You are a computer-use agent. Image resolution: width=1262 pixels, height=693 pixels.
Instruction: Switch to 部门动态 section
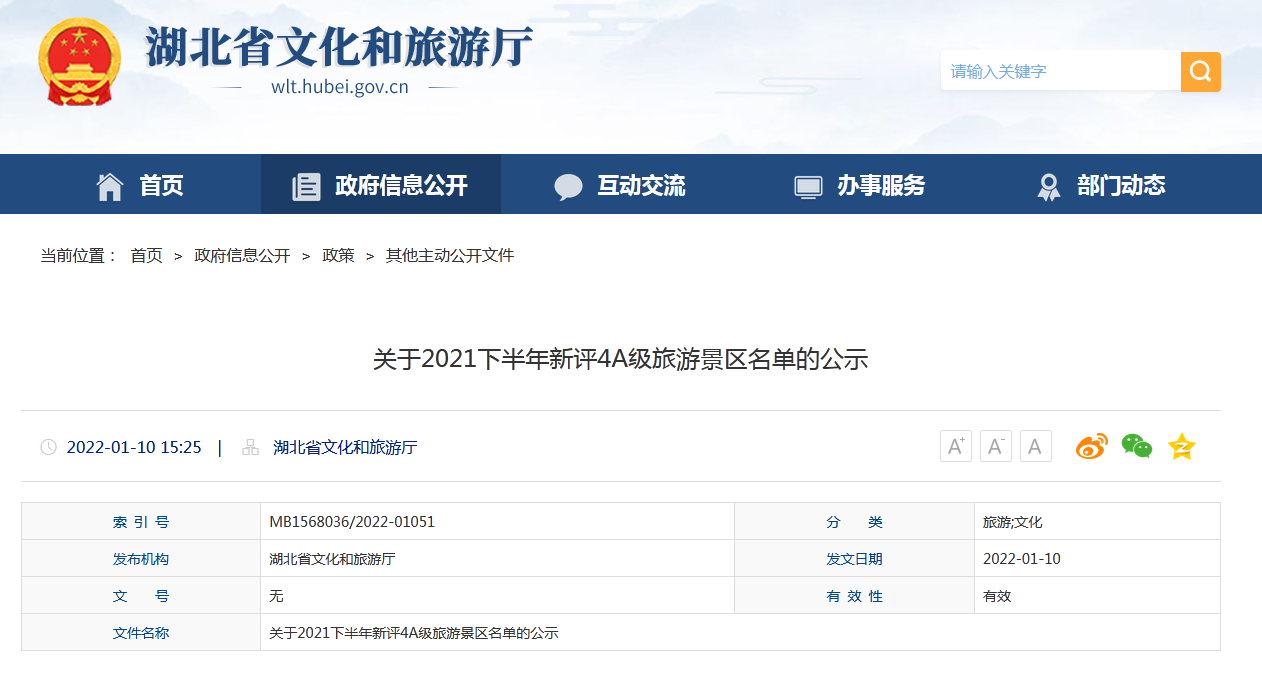click(x=1101, y=185)
